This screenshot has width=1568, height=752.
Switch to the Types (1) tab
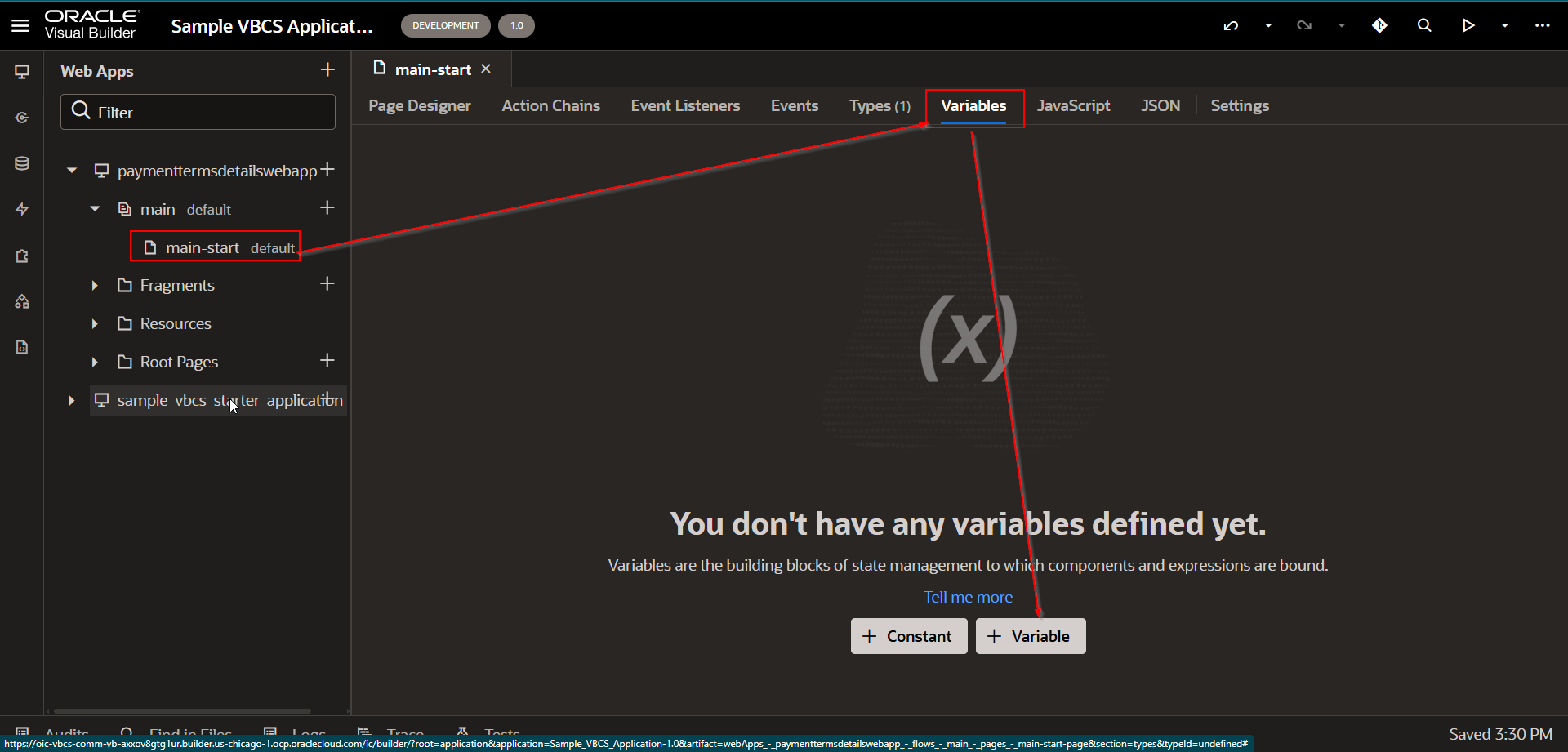pyautogui.click(x=880, y=105)
